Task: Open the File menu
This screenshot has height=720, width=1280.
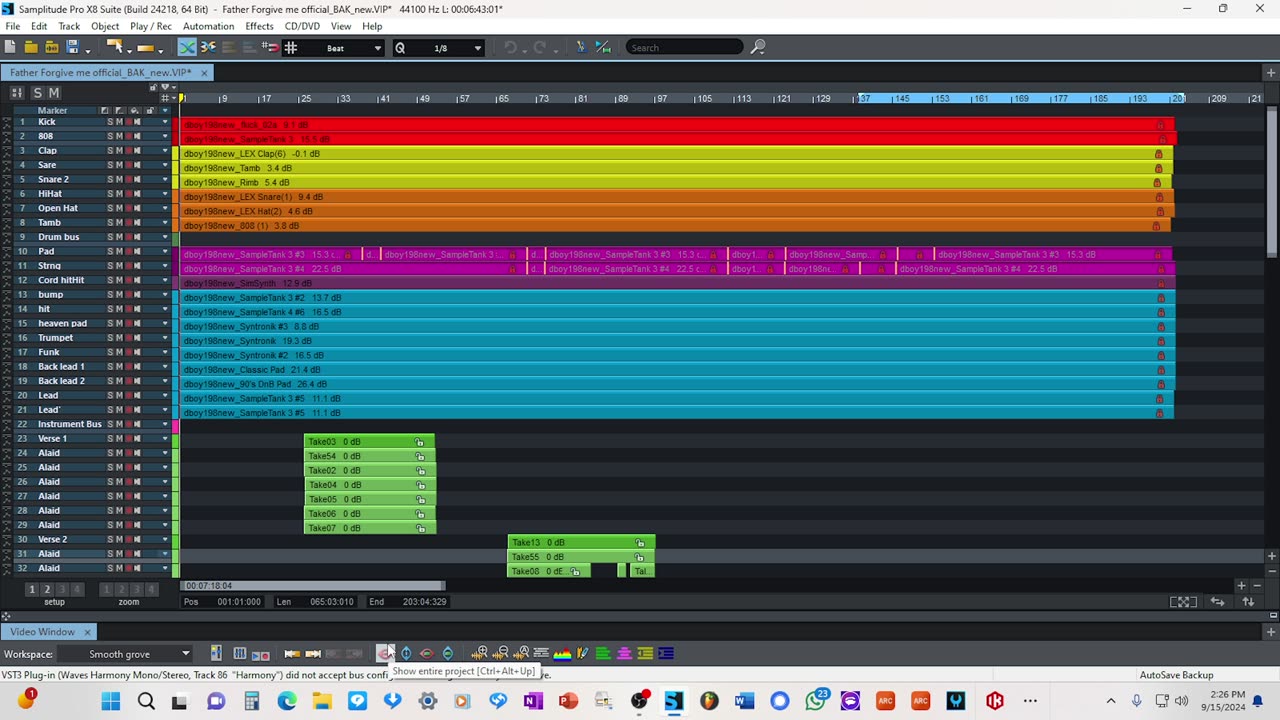Action: 12,26
